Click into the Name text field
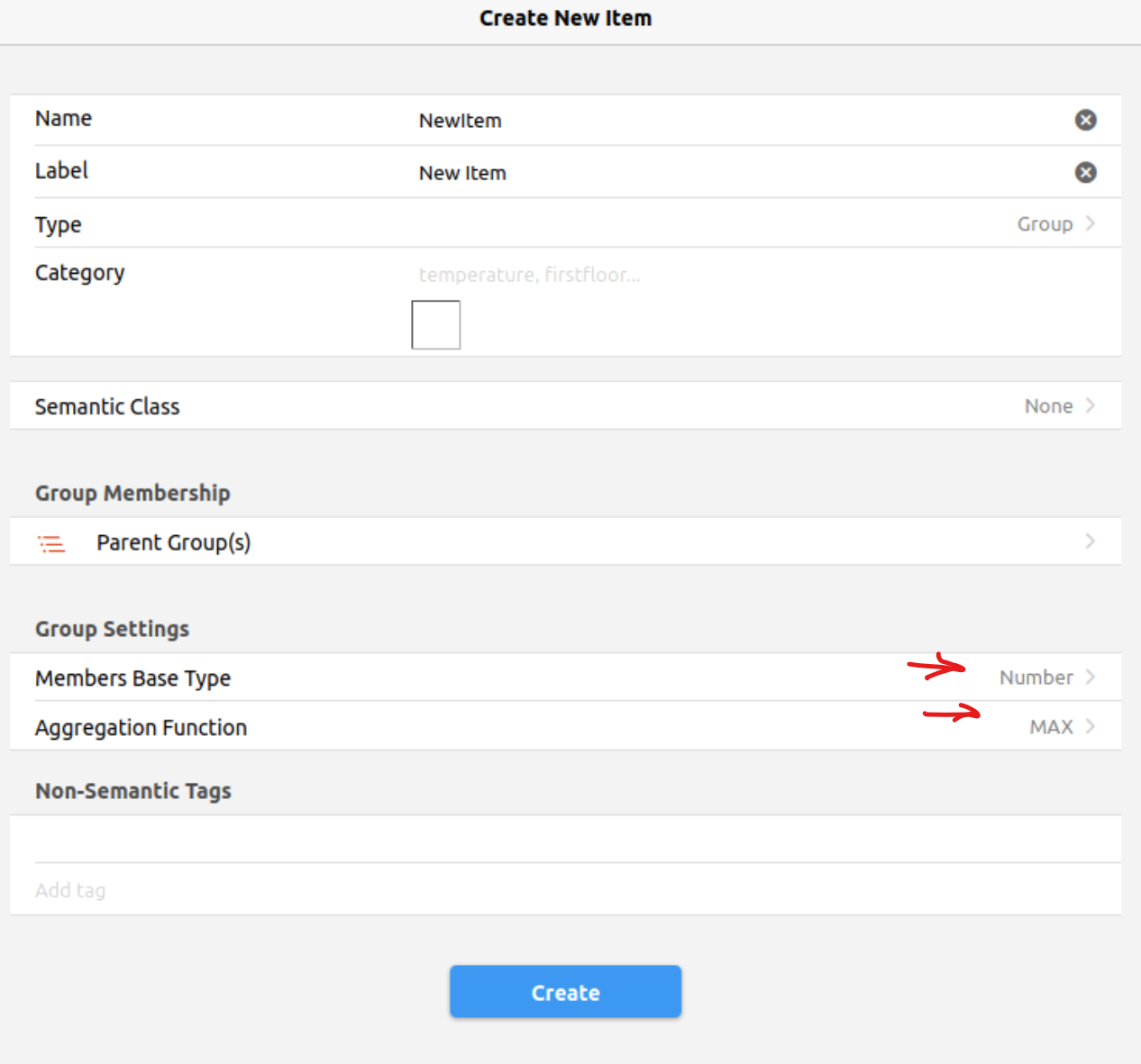This screenshot has width=1141, height=1064. [721, 121]
